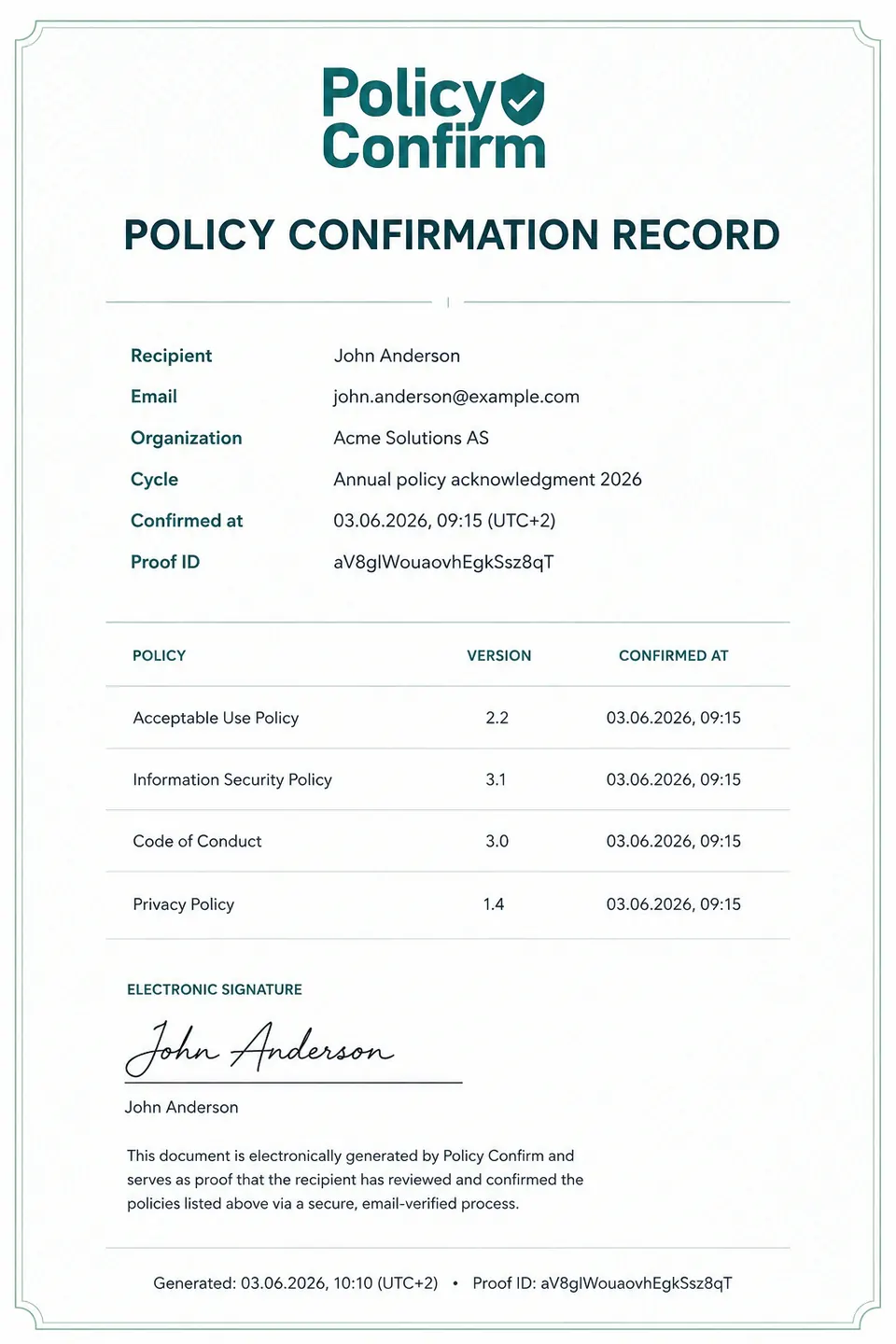Screen dimensions: 896x1344
Task: Click the john.anderson@example.com email address
Action: tap(456, 397)
